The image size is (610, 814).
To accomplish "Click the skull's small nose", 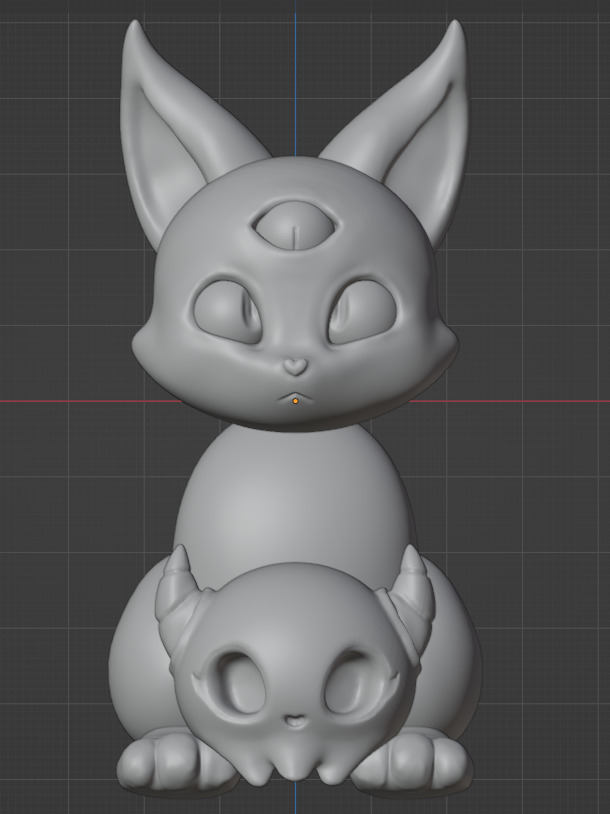I will pyautogui.click(x=294, y=719).
